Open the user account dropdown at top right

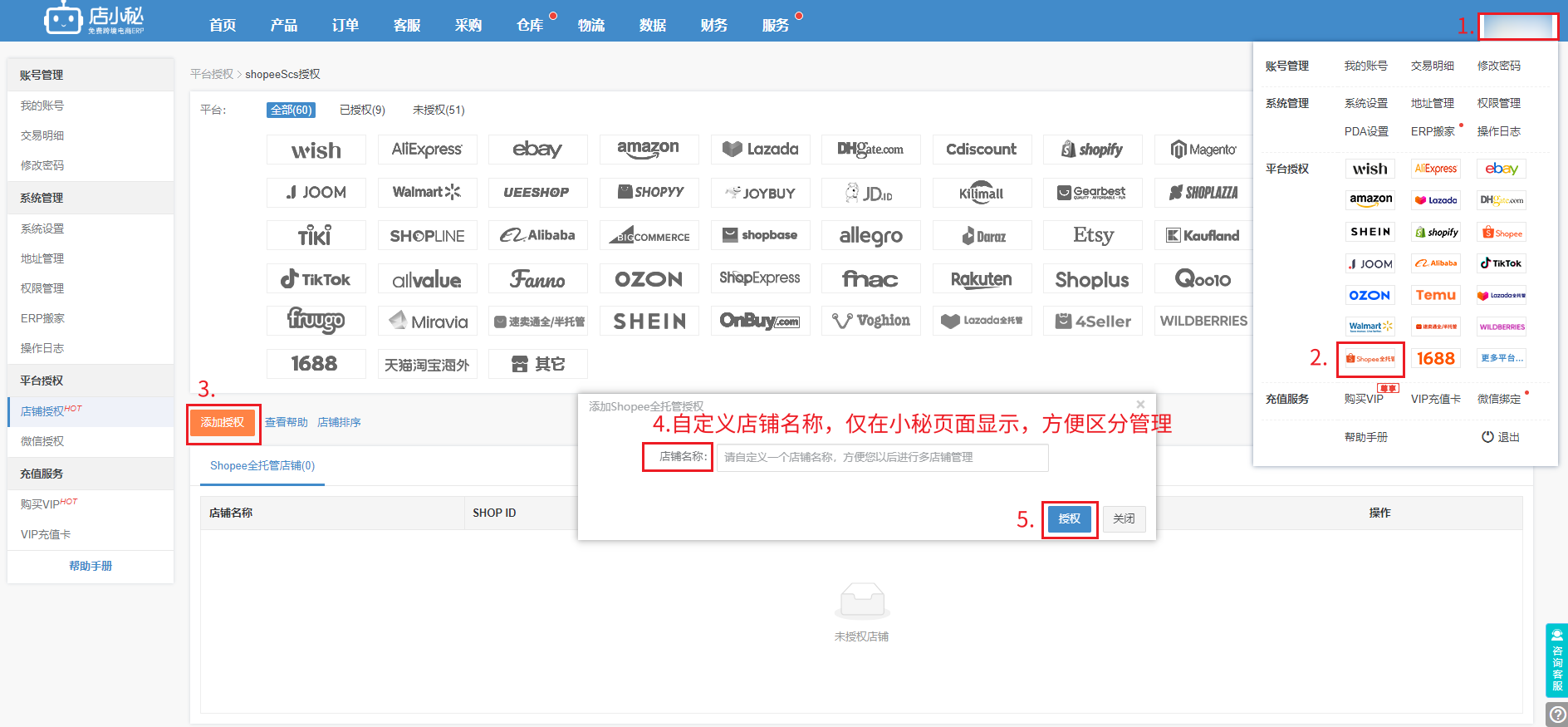(1518, 26)
